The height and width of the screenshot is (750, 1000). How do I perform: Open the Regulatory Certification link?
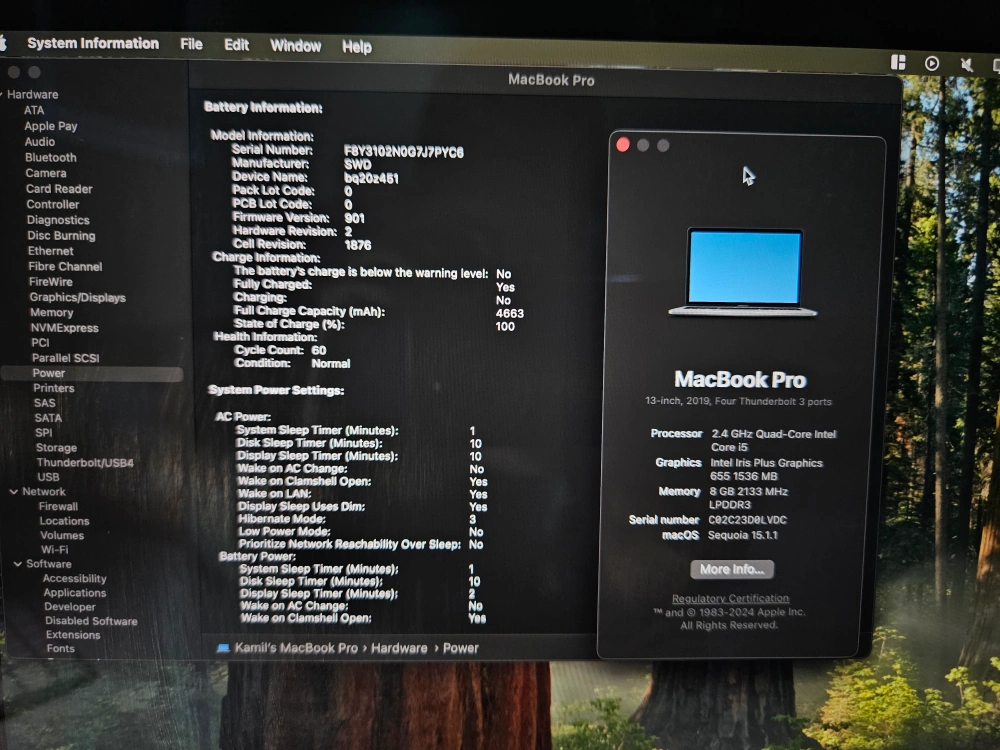click(x=730, y=599)
